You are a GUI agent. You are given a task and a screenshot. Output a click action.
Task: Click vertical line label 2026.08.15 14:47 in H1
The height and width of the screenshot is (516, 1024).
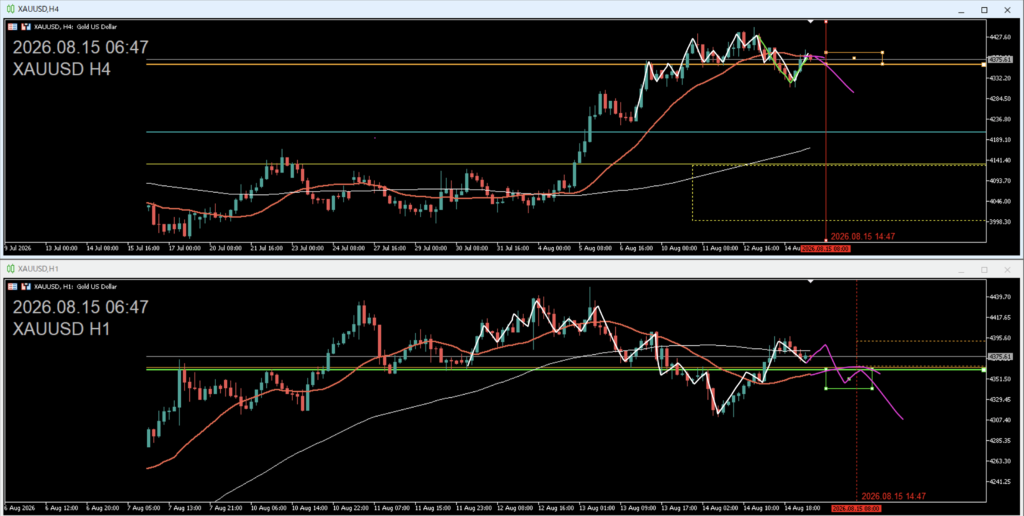click(893, 496)
